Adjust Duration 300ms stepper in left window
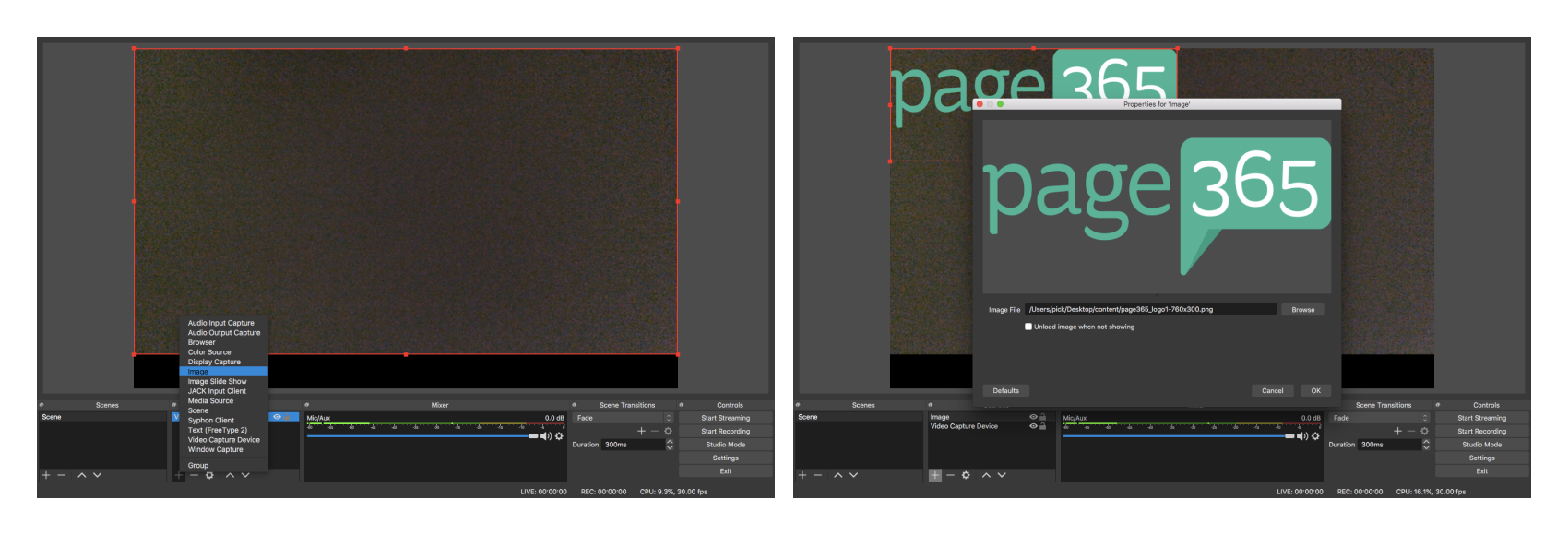Image resolution: width=1568 pixels, height=535 pixels. [x=670, y=445]
